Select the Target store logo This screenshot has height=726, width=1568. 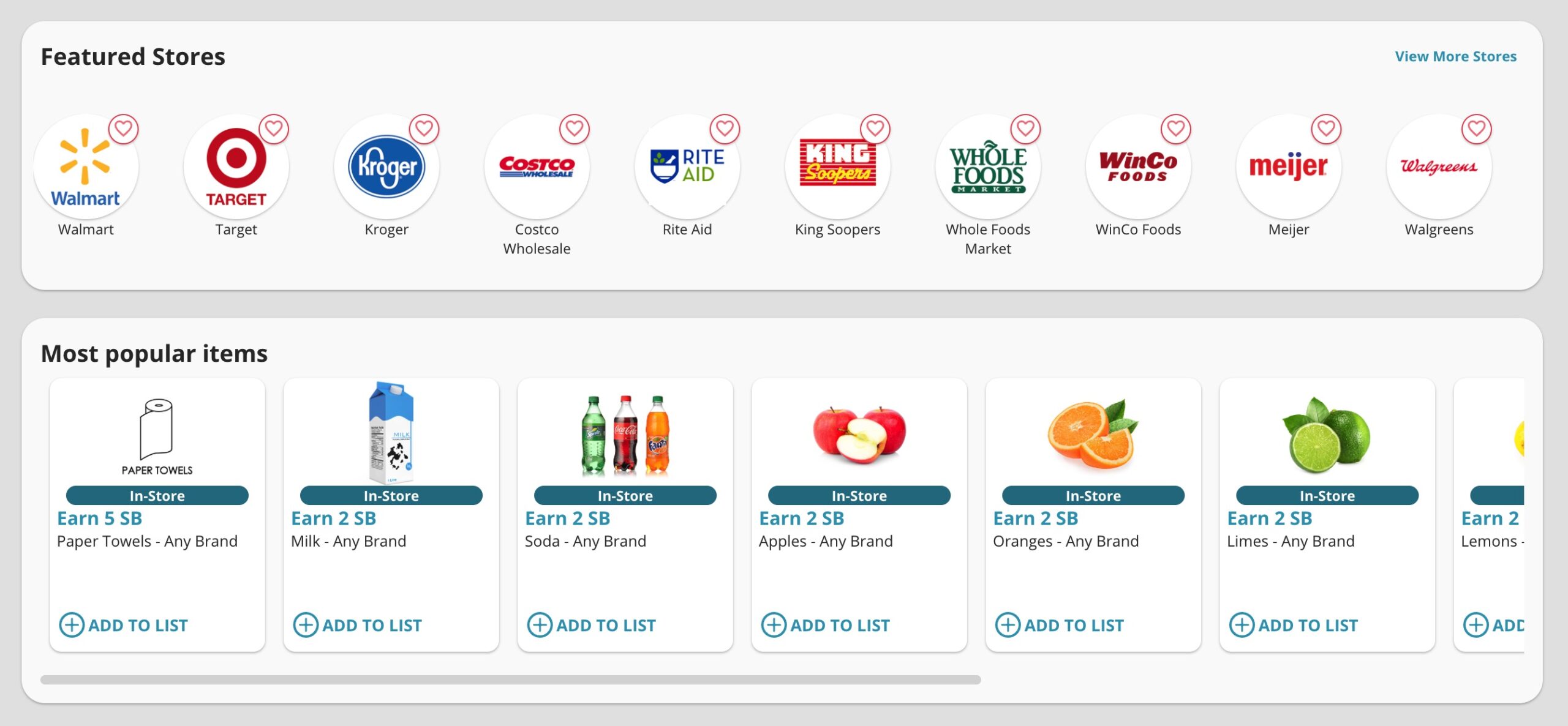tap(236, 167)
